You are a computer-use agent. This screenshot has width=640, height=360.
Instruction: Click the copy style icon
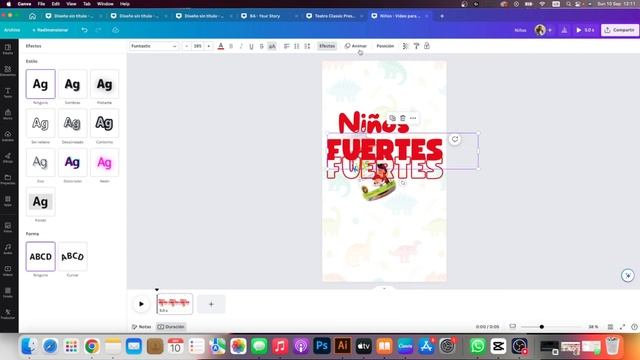point(416,46)
